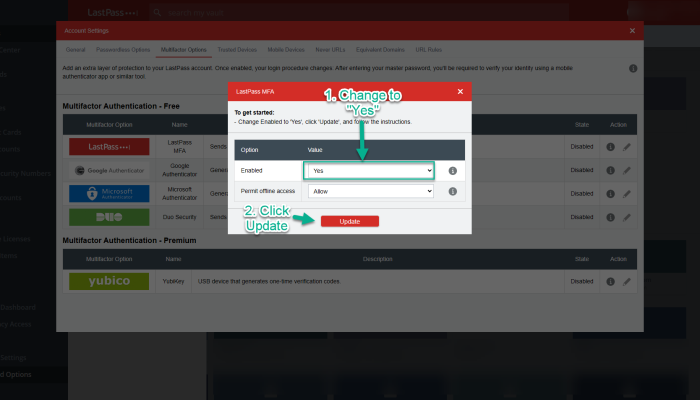Viewport: 700px width, 400px height.
Task: Click info icon in LastPass MFA row
Action: point(610,147)
